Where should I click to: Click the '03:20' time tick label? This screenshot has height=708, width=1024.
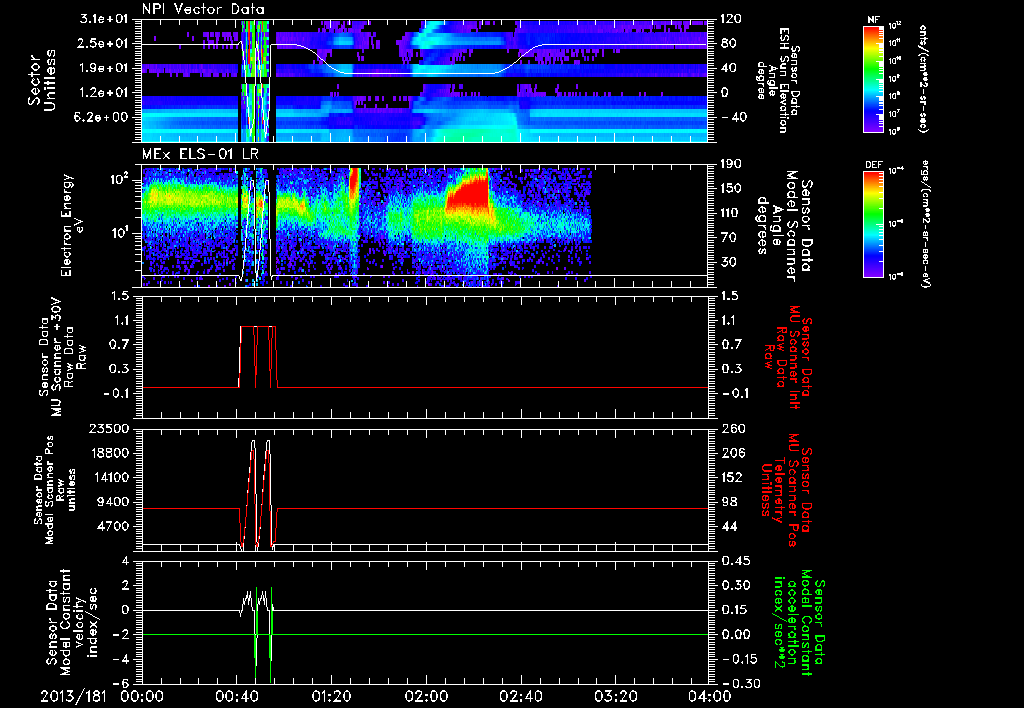[x=615, y=696]
